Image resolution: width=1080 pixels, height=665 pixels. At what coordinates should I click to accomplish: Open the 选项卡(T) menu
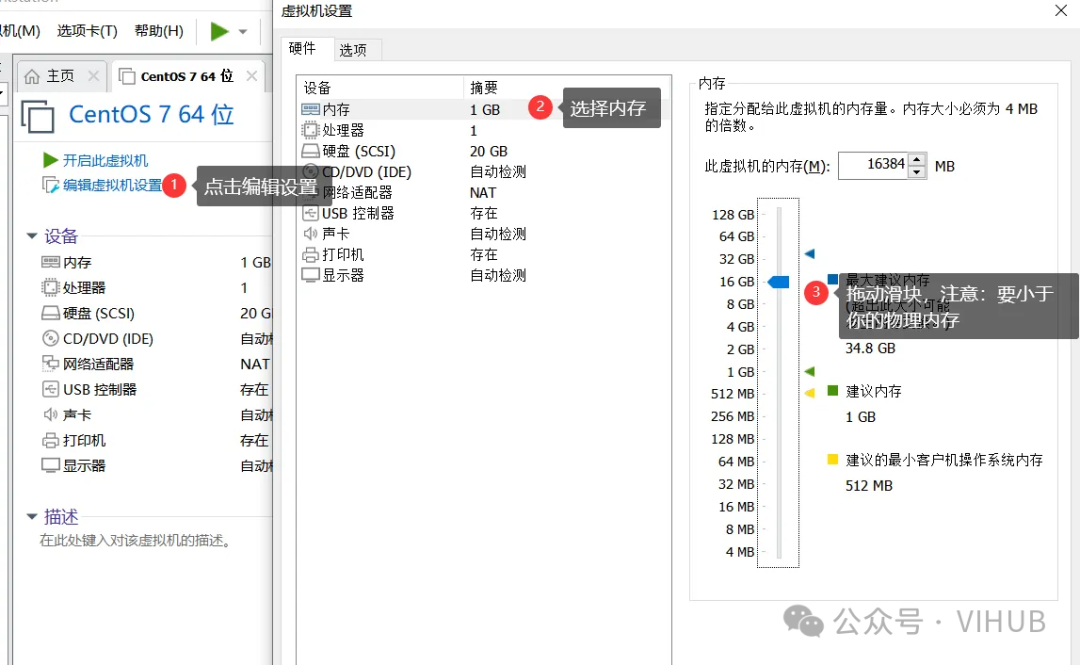(x=87, y=31)
